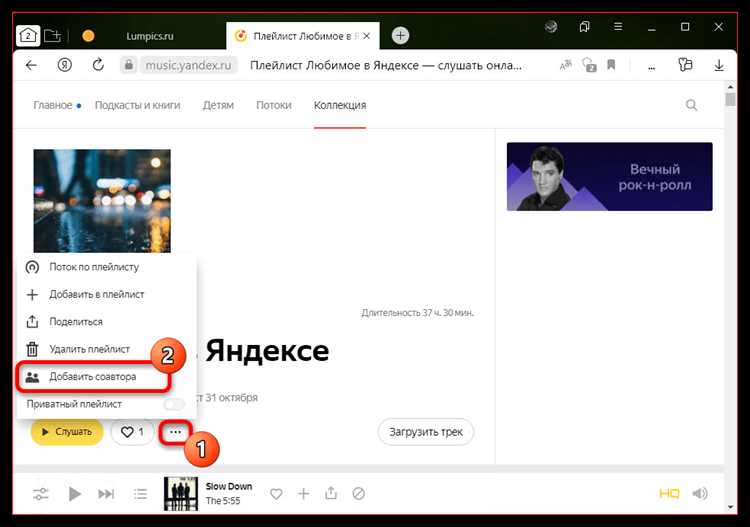Open Подкасты и книги section

(137, 105)
